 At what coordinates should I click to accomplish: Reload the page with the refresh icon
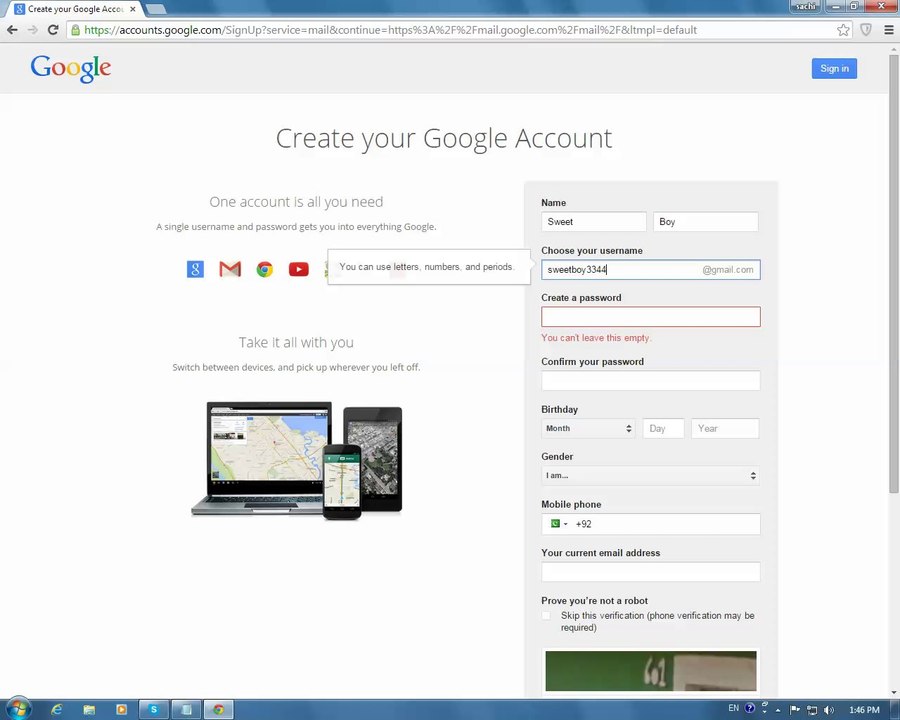click(x=53, y=30)
